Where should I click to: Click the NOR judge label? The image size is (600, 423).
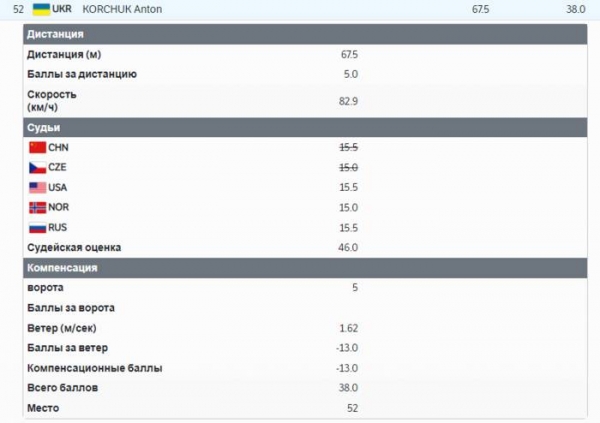[59, 207]
